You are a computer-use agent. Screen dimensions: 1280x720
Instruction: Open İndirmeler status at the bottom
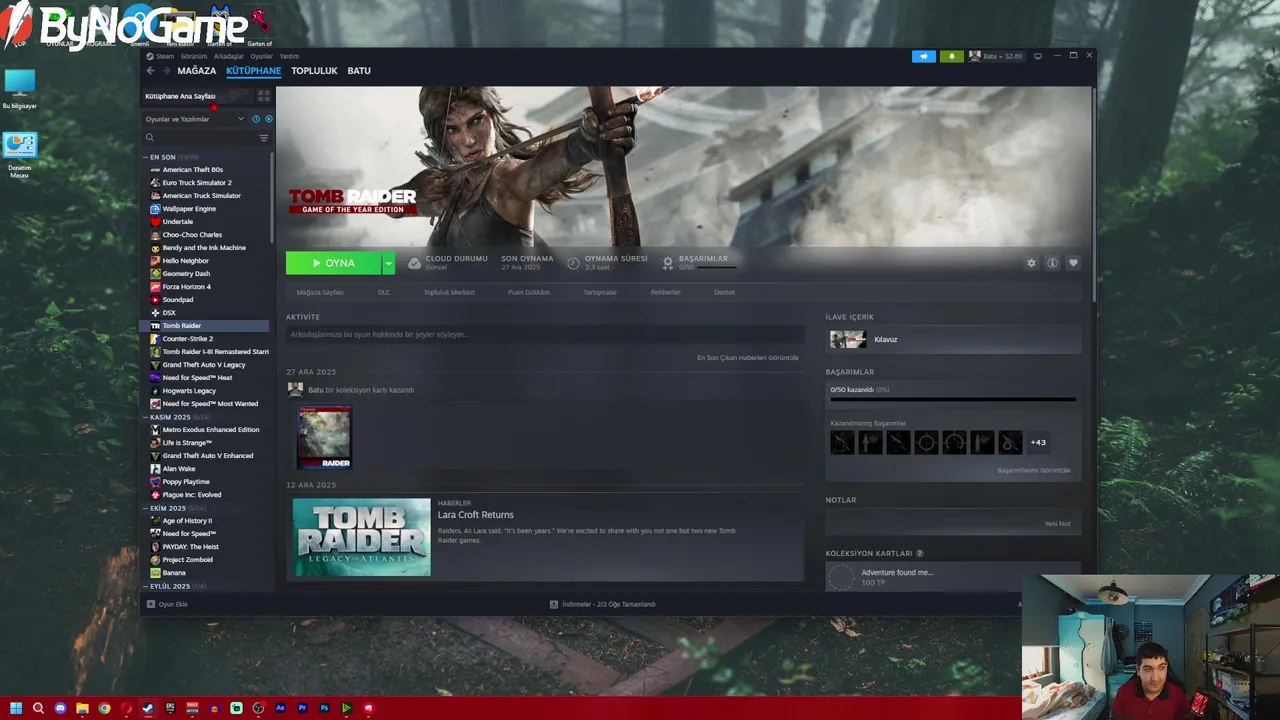coord(603,604)
